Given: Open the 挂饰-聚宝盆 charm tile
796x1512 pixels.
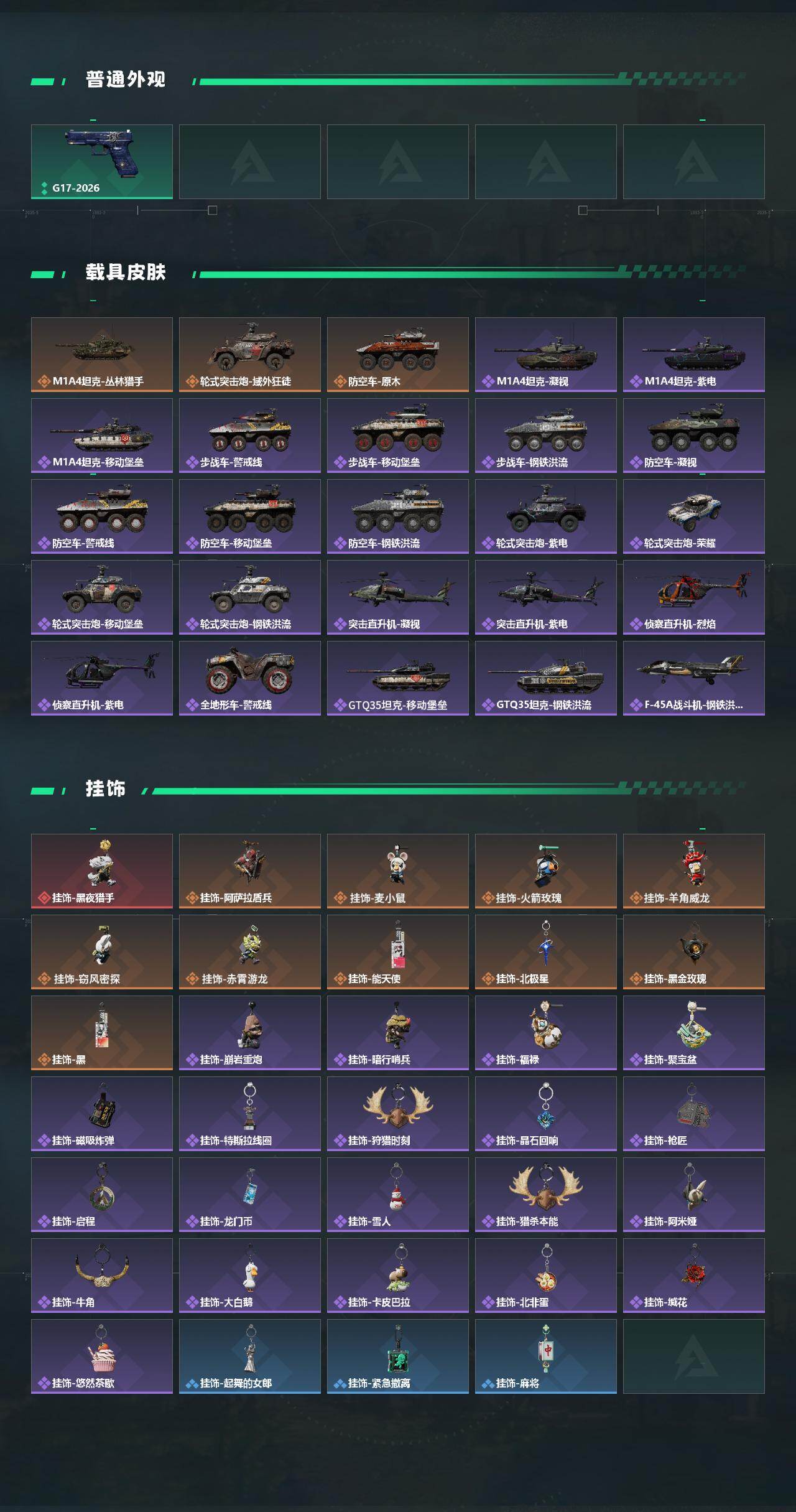Looking at the screenshot, I should coord(694,1033).
